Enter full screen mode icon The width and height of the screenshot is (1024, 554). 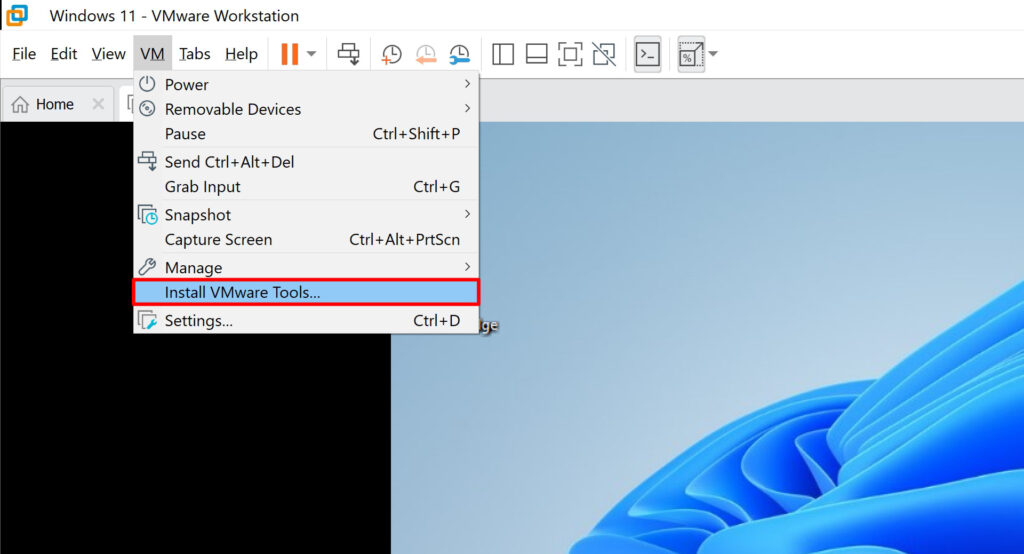pyautogui.click(x=570, y=54)
